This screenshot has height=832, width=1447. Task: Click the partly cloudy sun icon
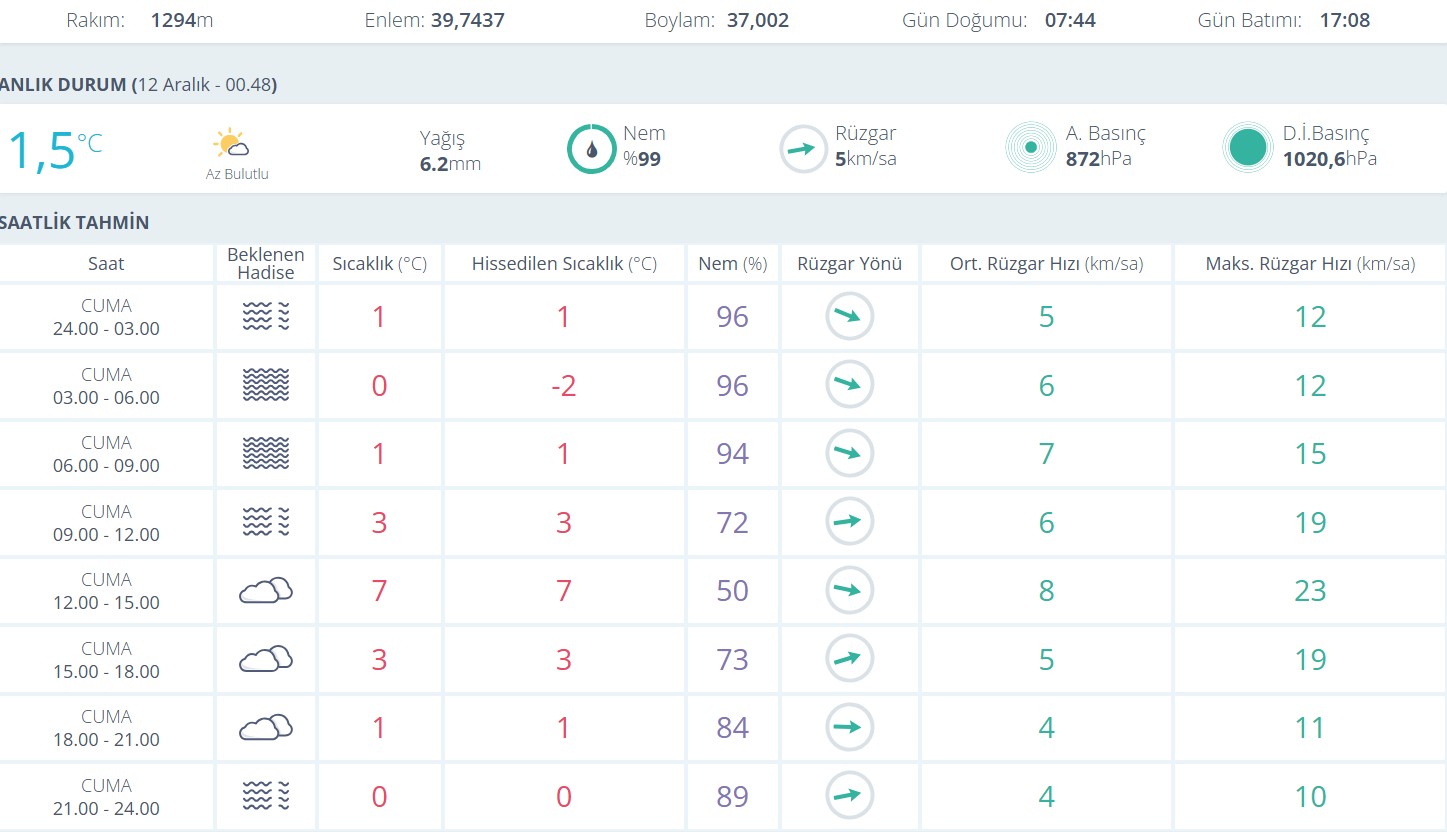click(231, 144)
